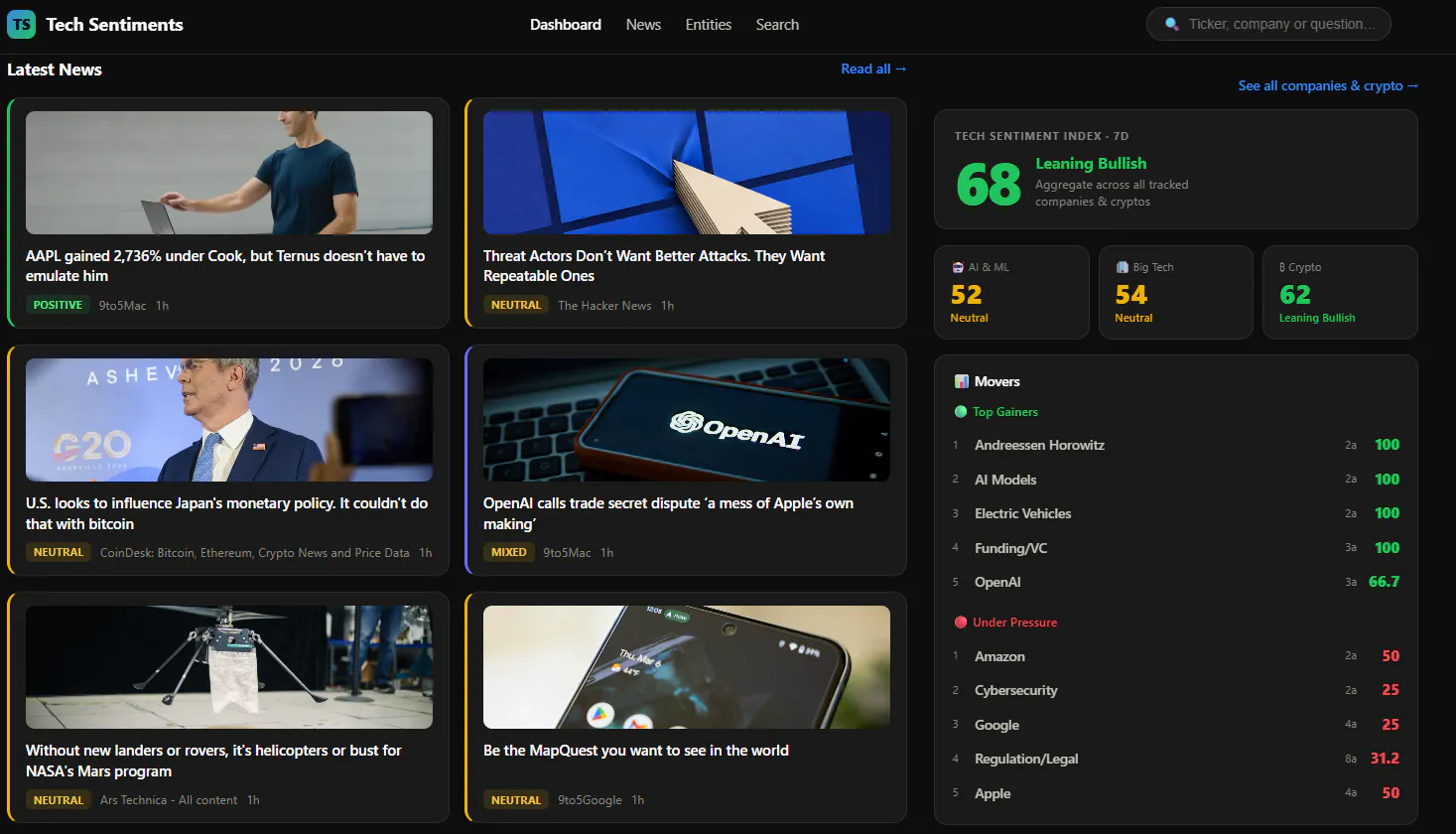Open the Android phone article image

tap(687, 667)
